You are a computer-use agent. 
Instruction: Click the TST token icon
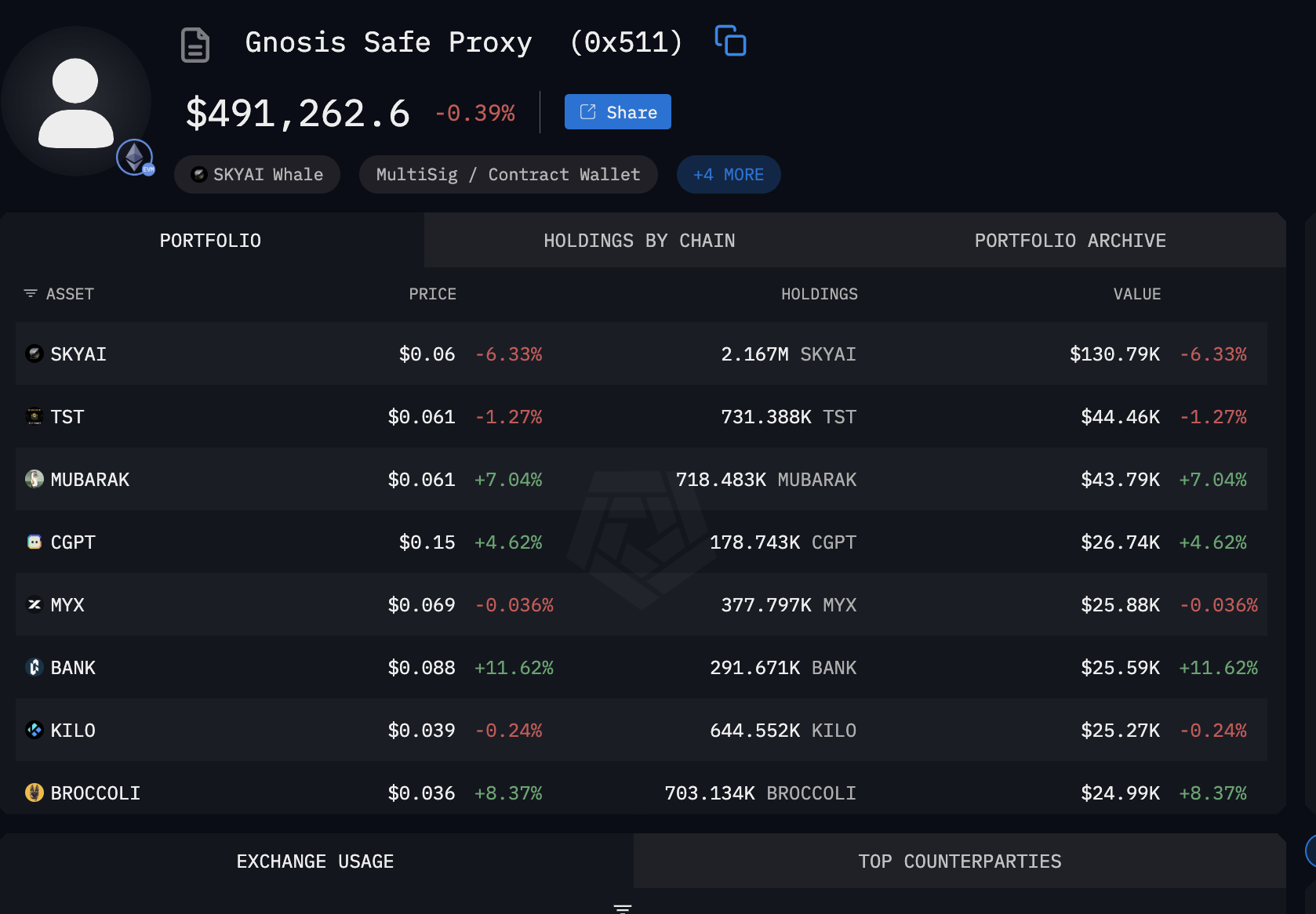34,416
